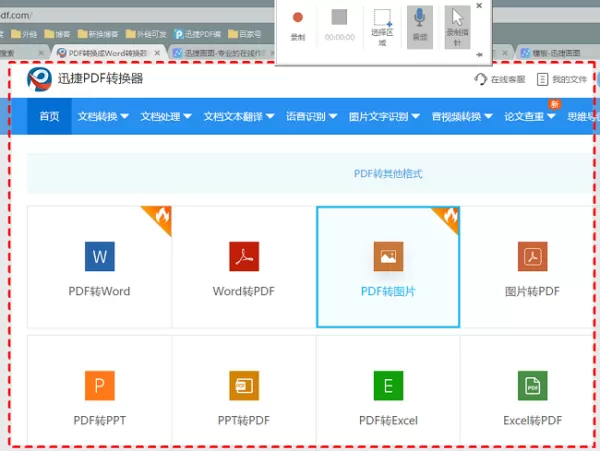Viewport: 600px width, 451px height.
Task: Open 我的文件 my files
Action: pos(562,79)
